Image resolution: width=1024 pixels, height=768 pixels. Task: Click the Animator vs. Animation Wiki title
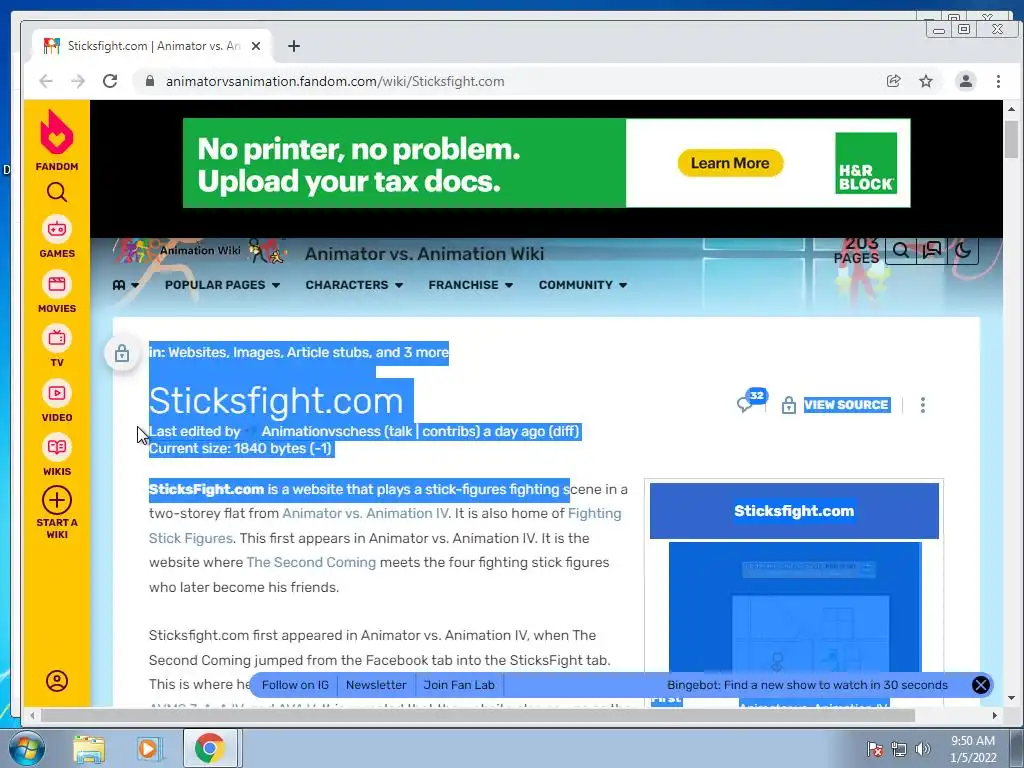coord(424,254)
